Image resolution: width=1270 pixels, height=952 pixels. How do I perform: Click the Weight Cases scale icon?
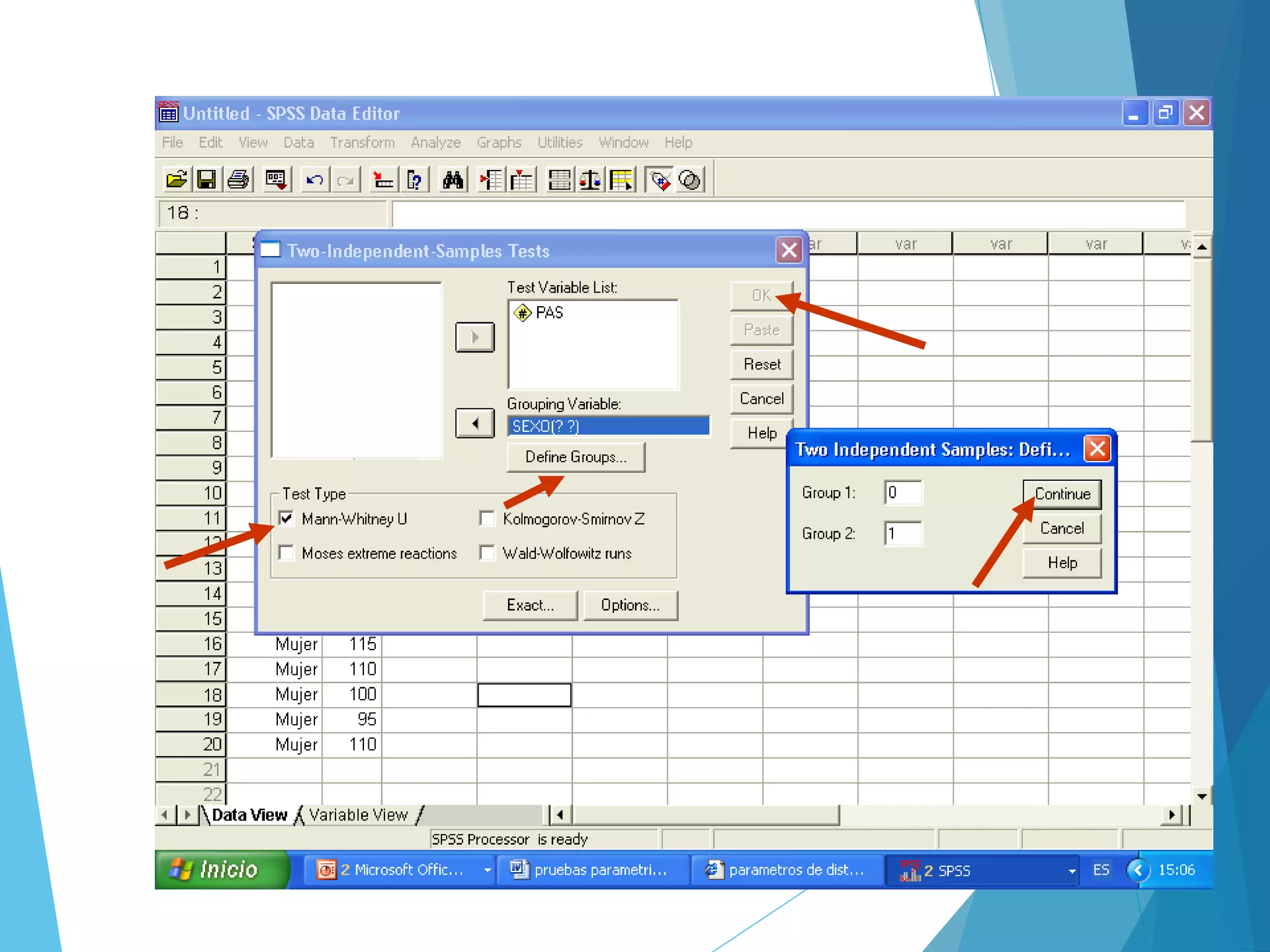(590, 180)
